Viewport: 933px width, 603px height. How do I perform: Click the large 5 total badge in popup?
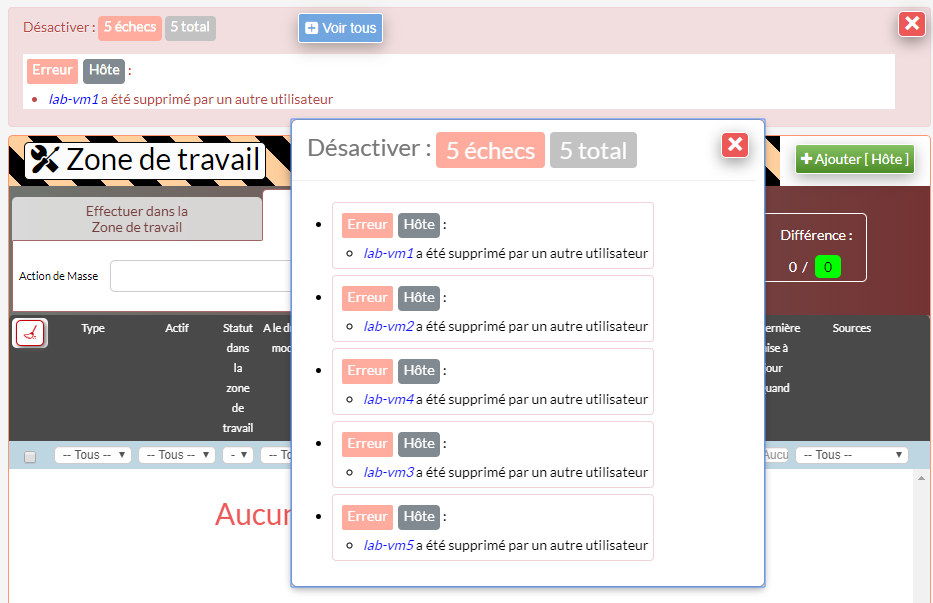click(593, 150)
